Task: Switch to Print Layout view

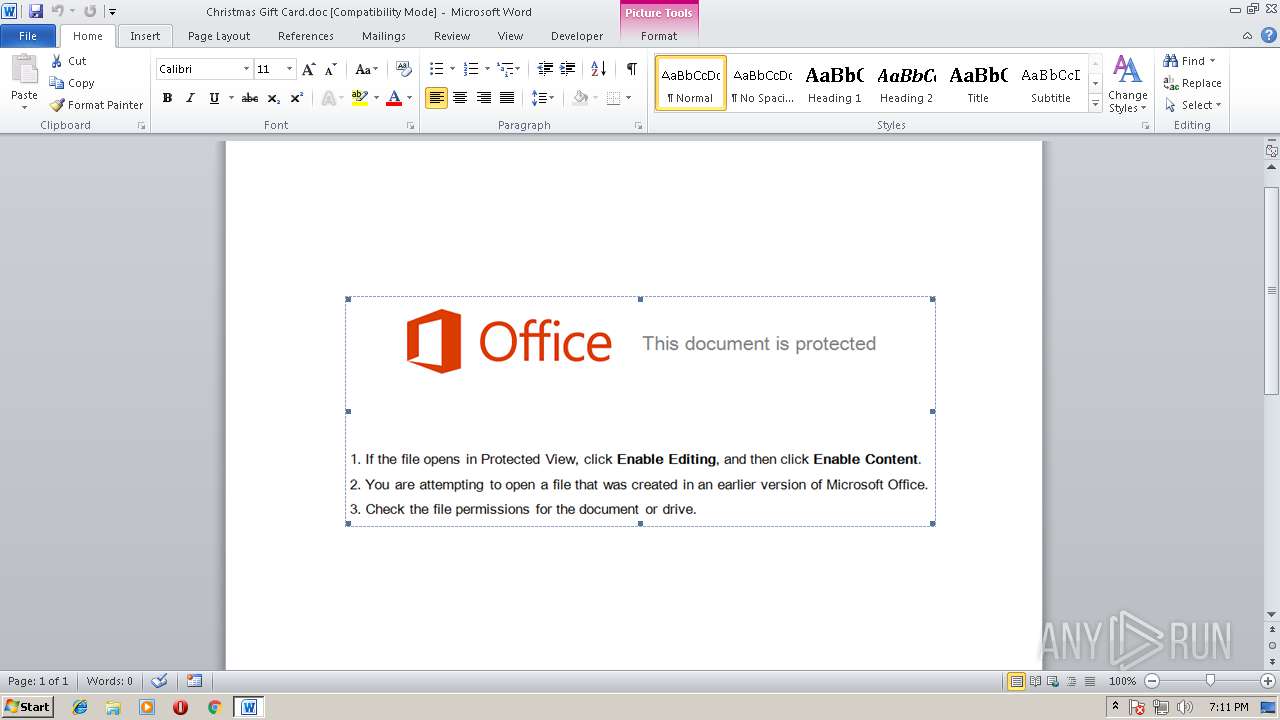Action: pyautogui.click(x=1016, y=681)
